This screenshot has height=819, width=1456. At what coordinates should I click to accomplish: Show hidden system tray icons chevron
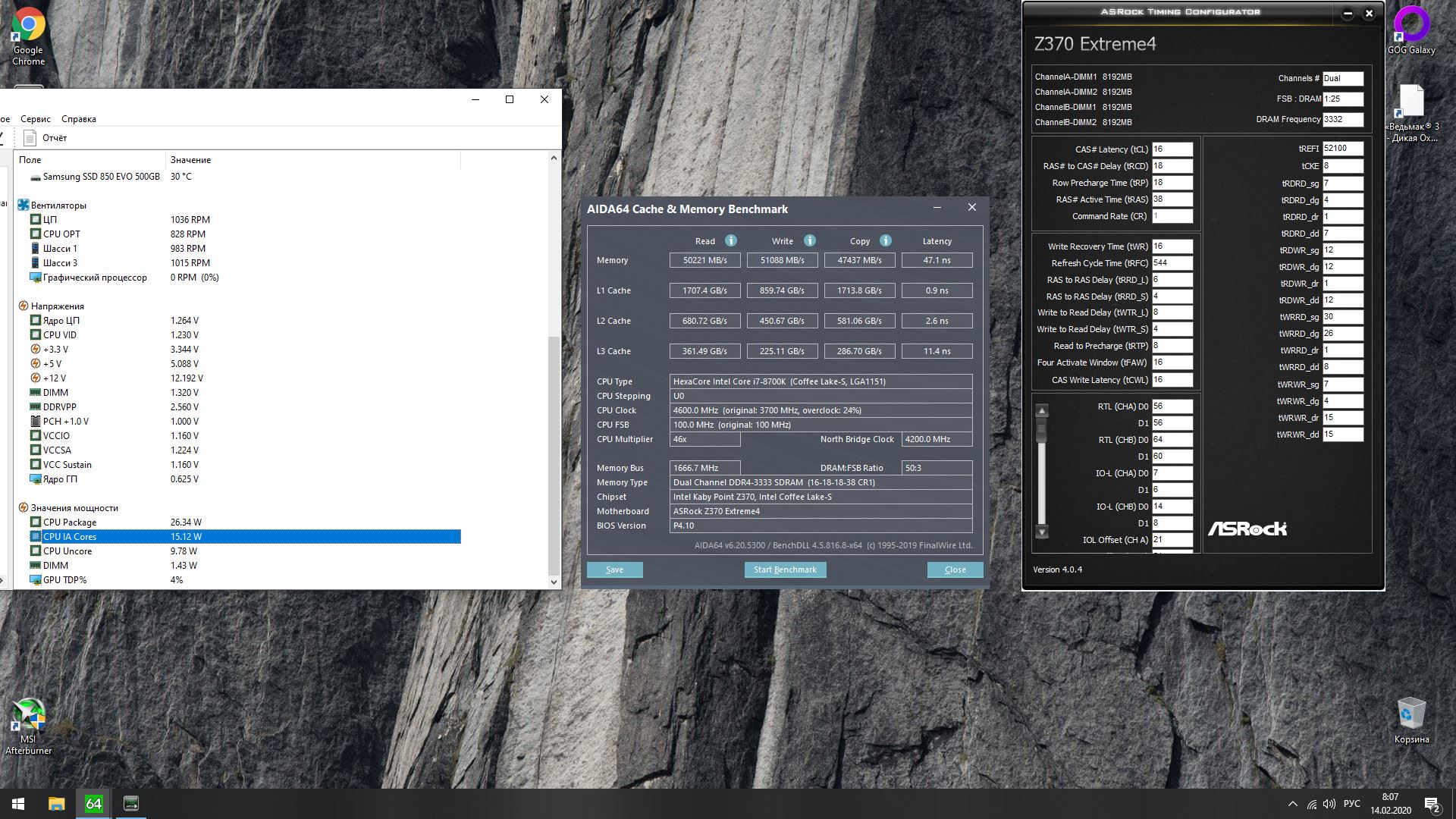[1292, 804]
